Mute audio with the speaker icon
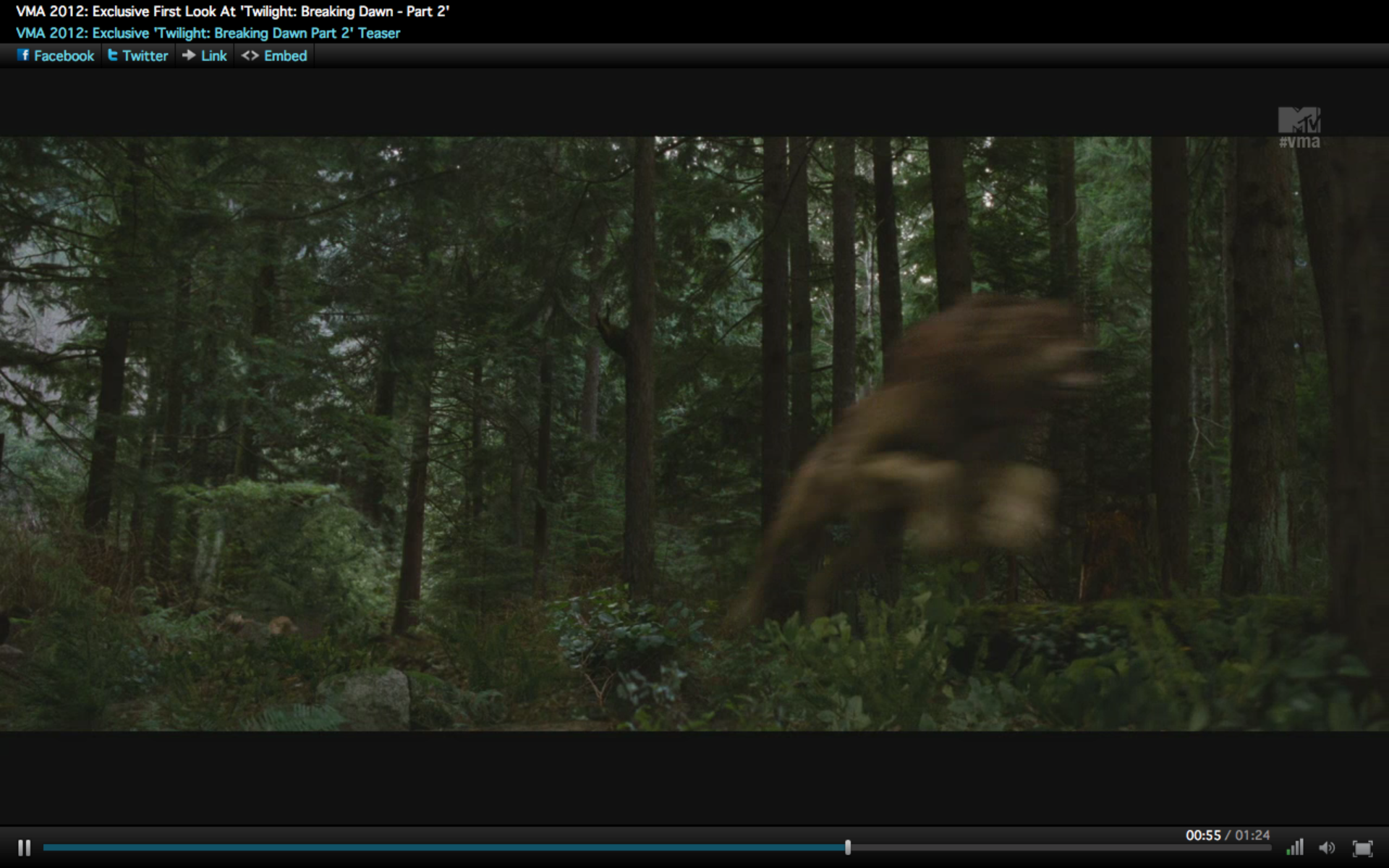This screenshot has height=868, width=1389. (x=1327, y=848)
